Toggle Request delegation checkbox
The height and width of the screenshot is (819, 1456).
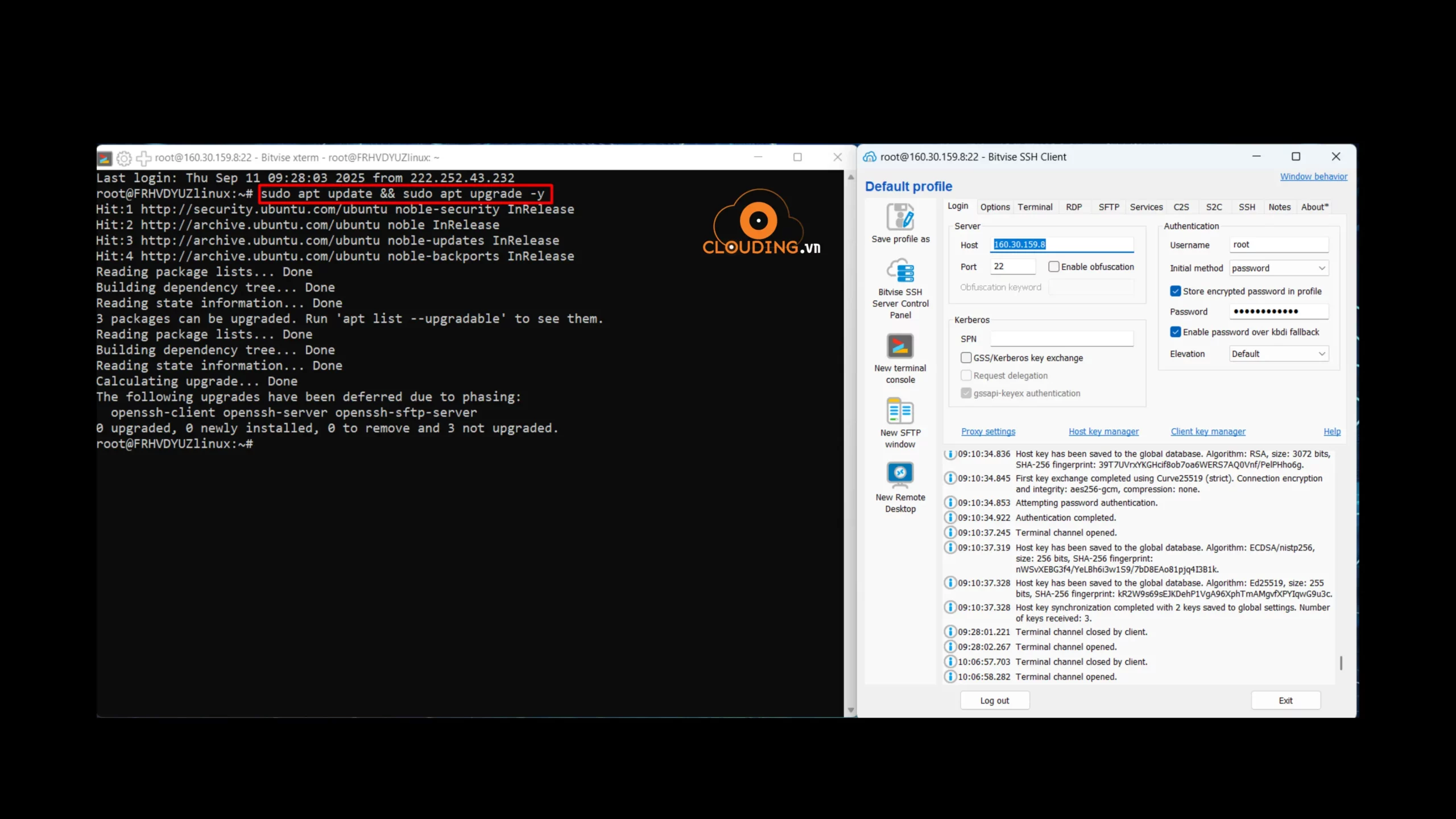tap(966, 375)
